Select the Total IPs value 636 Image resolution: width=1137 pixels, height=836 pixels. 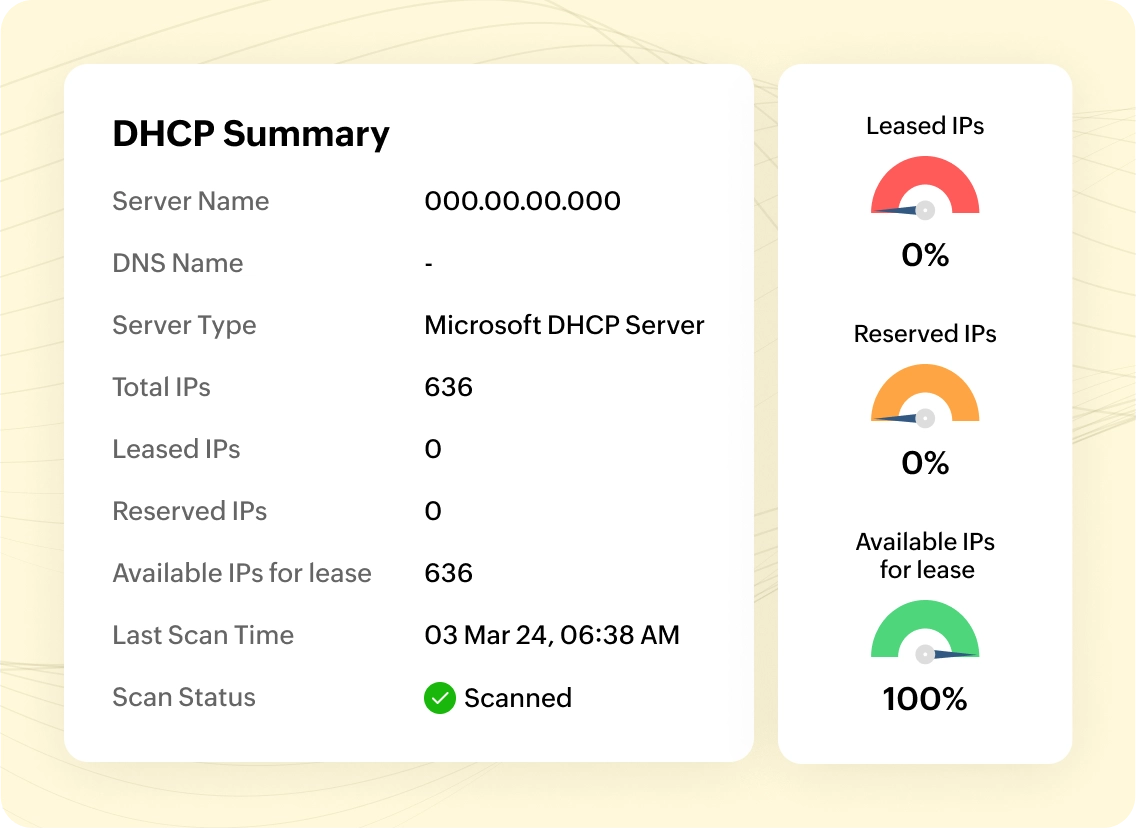pos(447,387)
